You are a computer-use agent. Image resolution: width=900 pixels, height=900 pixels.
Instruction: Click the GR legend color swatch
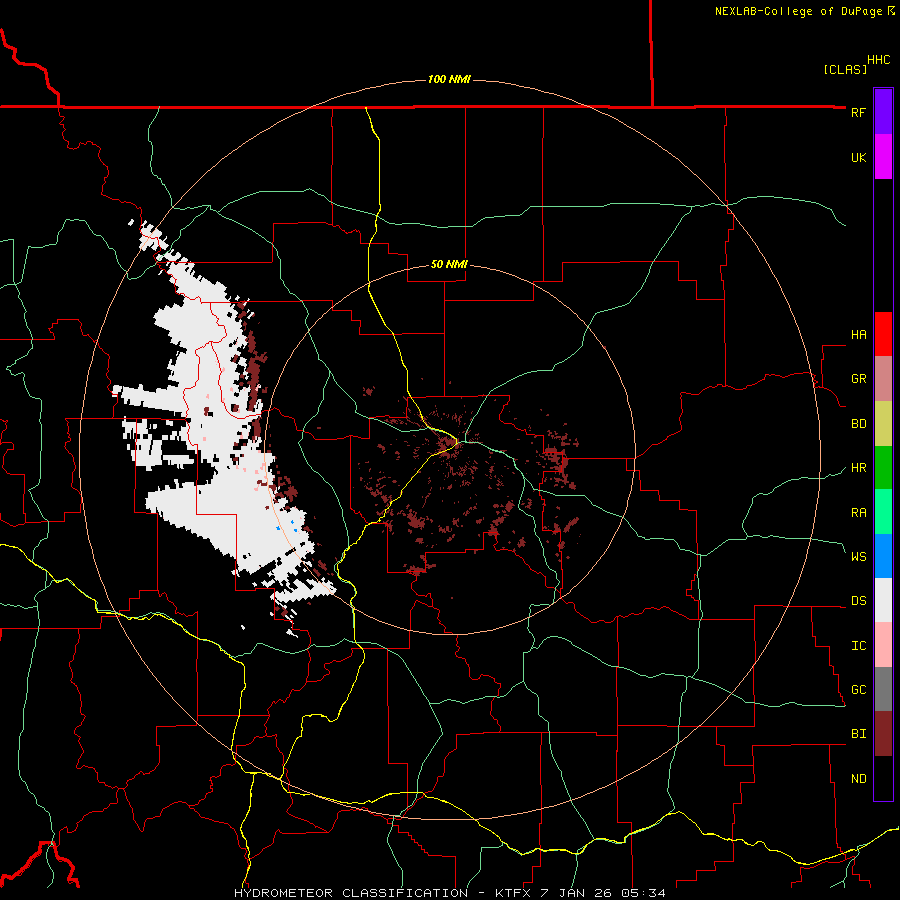[883, 379]
